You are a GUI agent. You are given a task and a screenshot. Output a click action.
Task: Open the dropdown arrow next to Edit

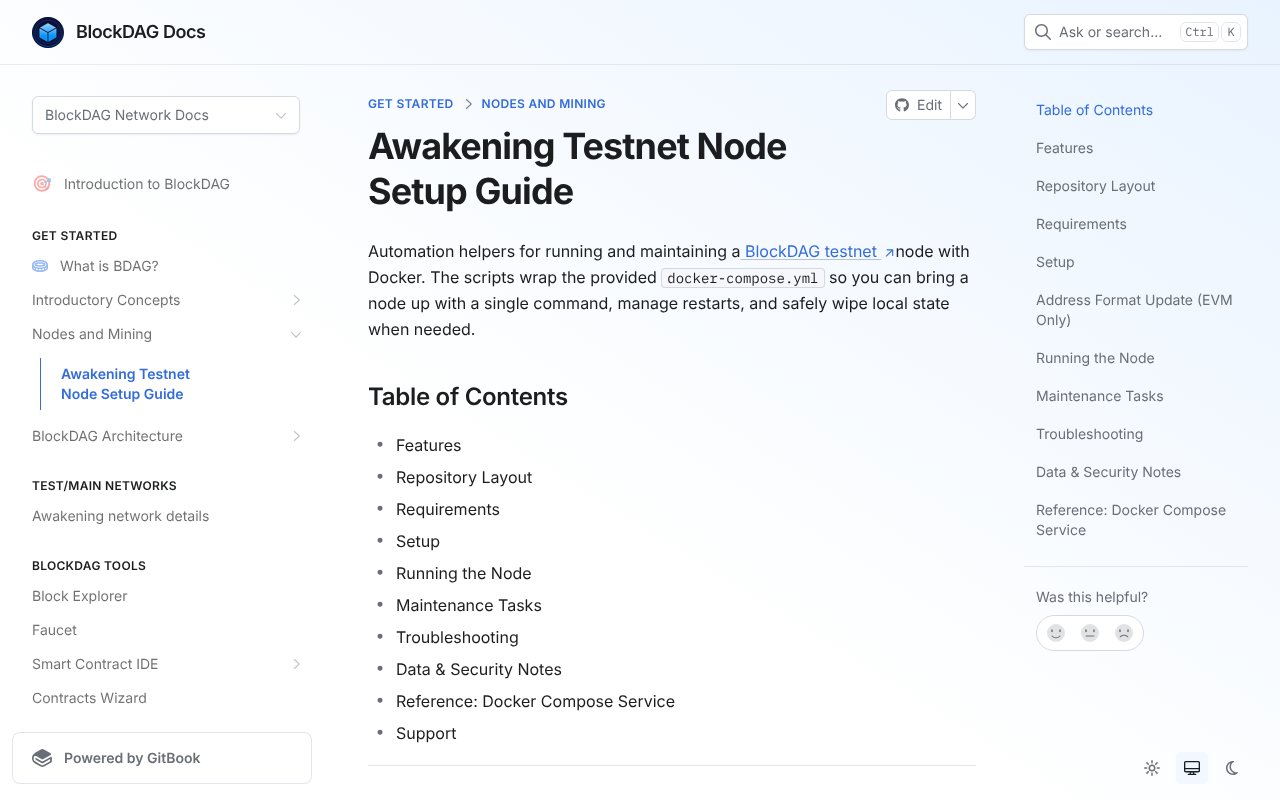tap(962, 105)
